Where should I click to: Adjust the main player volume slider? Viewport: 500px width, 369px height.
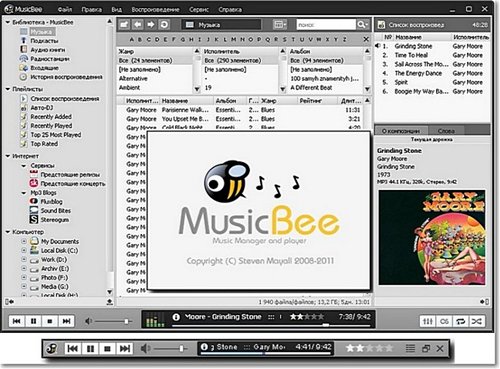[113, 321]
